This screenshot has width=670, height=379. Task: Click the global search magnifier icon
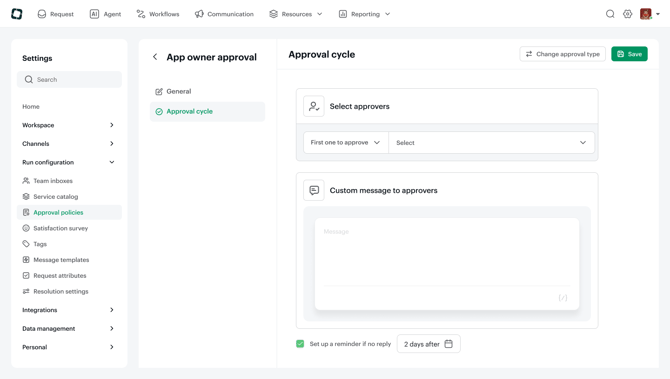(610, 14)
